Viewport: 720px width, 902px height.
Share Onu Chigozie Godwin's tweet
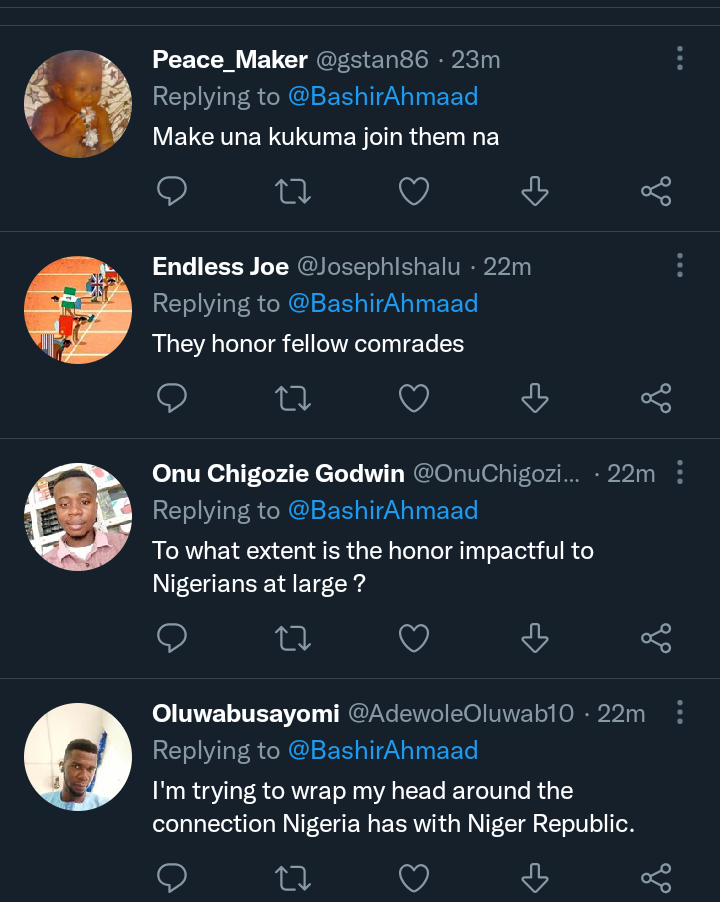click(x=656, y=638)
